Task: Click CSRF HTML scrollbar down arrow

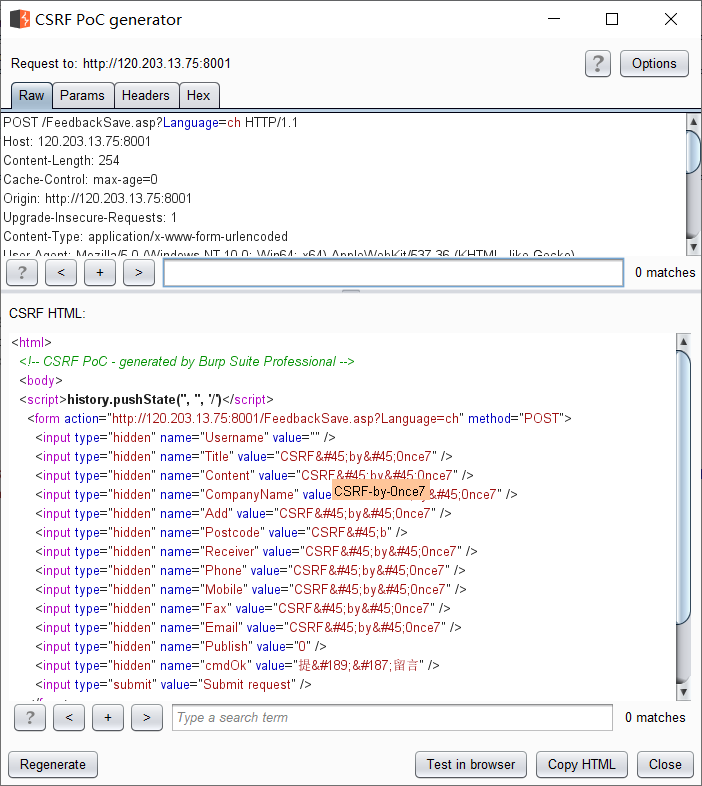Action: (x=683, y=692)
